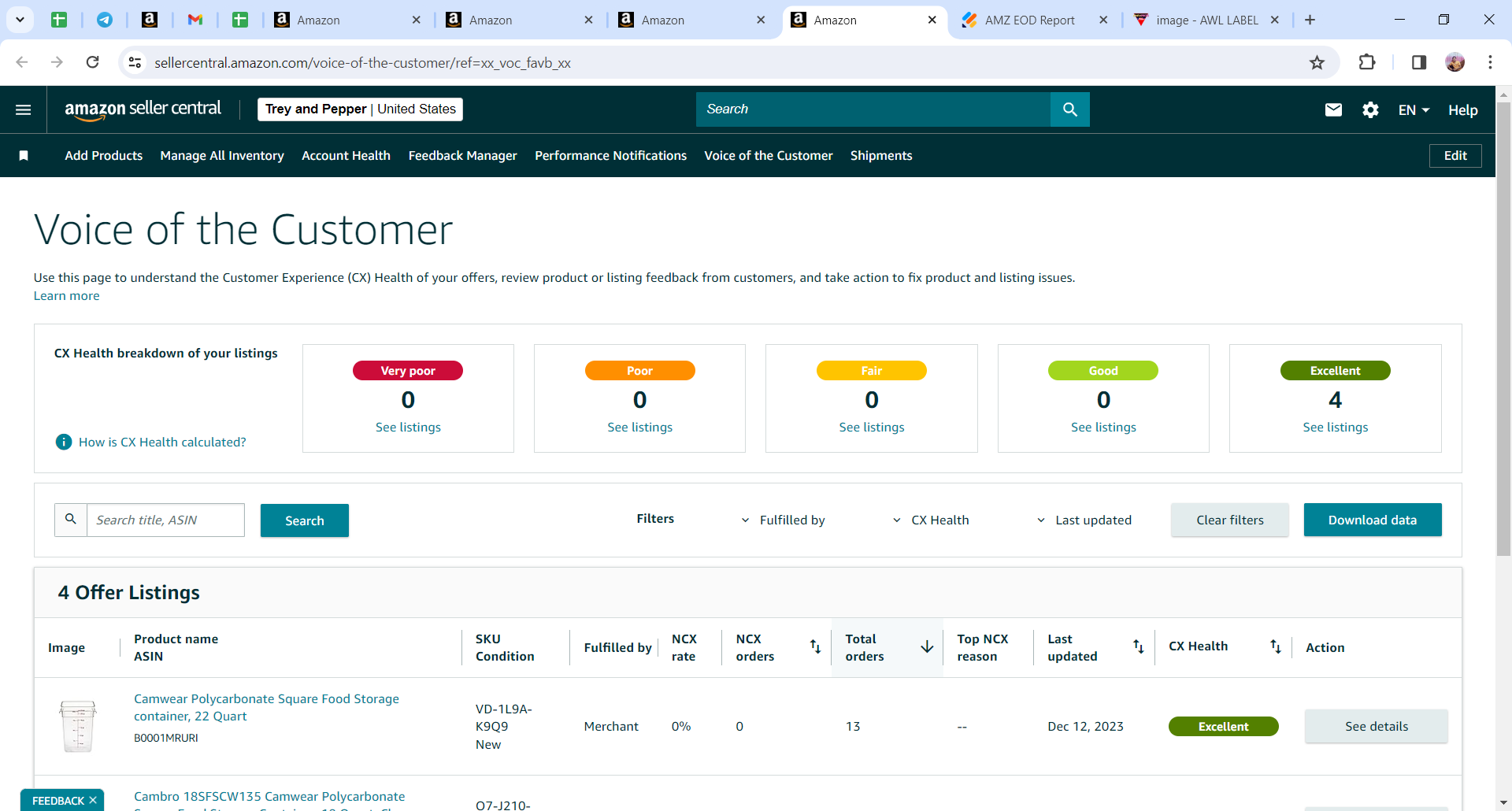Go to Manage All Inventory
This screenshot has width=1512, height=811.
(x=222, y=156)
